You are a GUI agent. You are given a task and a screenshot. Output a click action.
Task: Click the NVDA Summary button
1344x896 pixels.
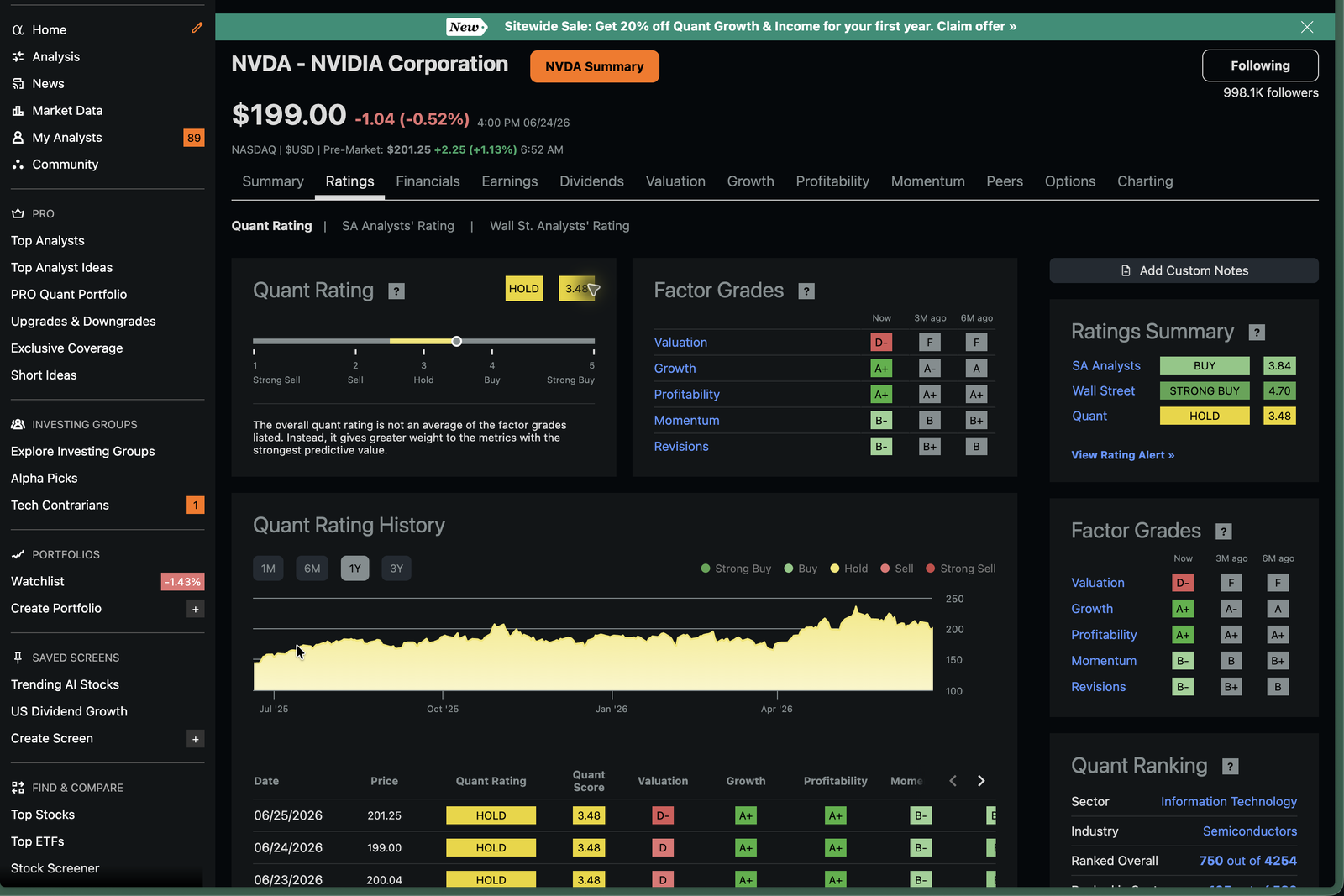click(595, 66)
